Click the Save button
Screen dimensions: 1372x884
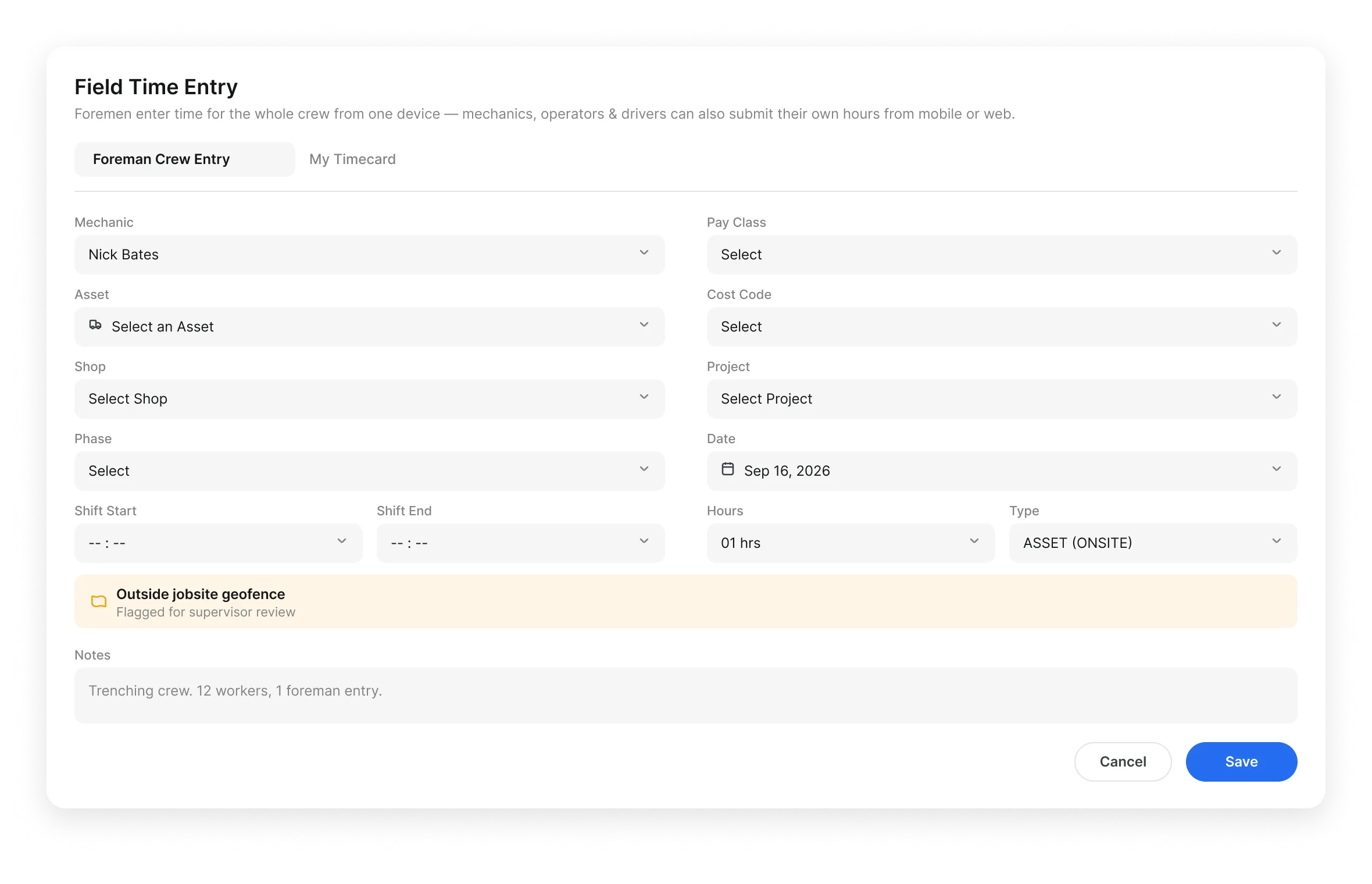click(x=1242, y=762)
